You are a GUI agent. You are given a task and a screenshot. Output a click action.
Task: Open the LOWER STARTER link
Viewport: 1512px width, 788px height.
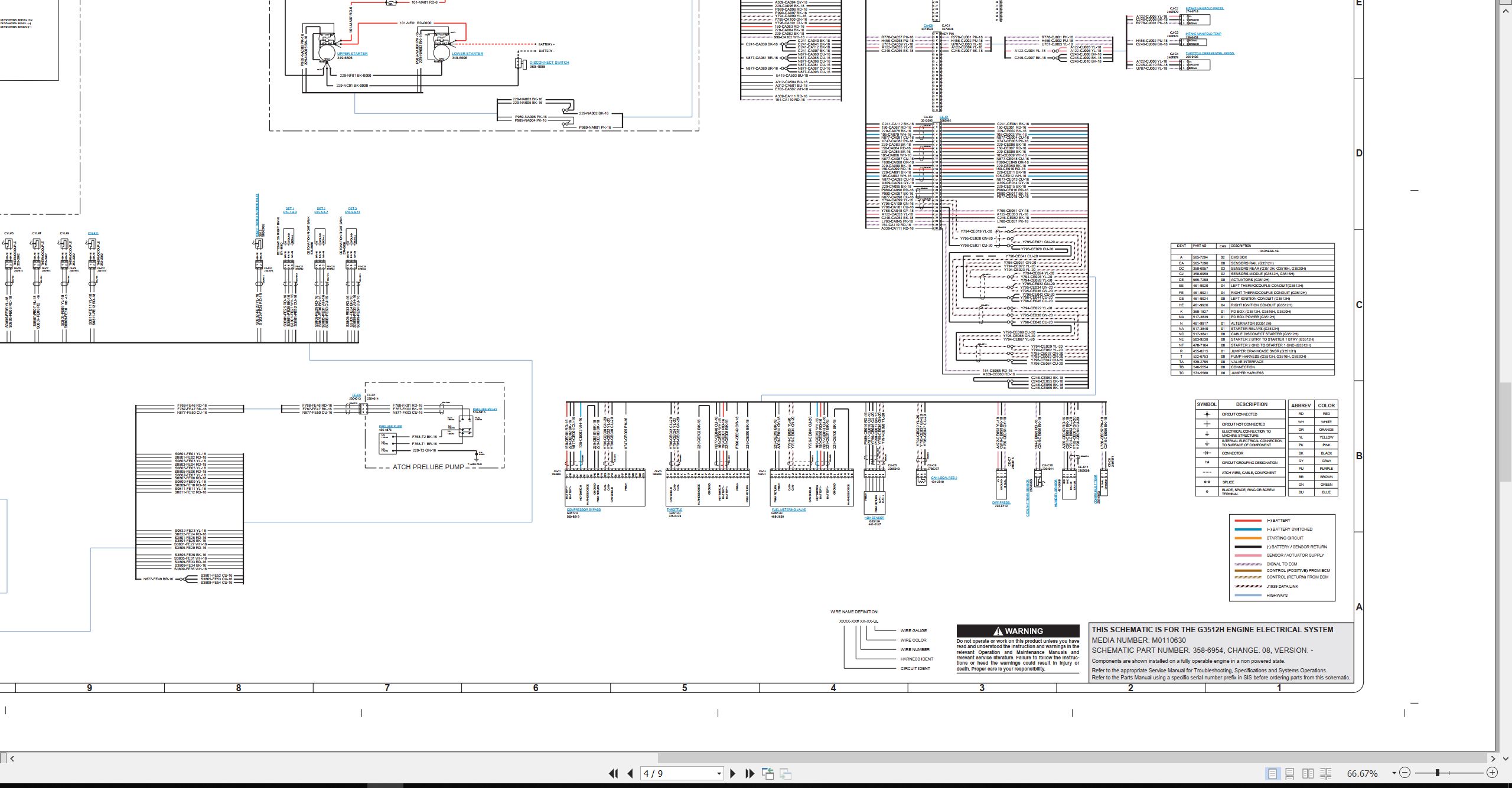(468, 54)
